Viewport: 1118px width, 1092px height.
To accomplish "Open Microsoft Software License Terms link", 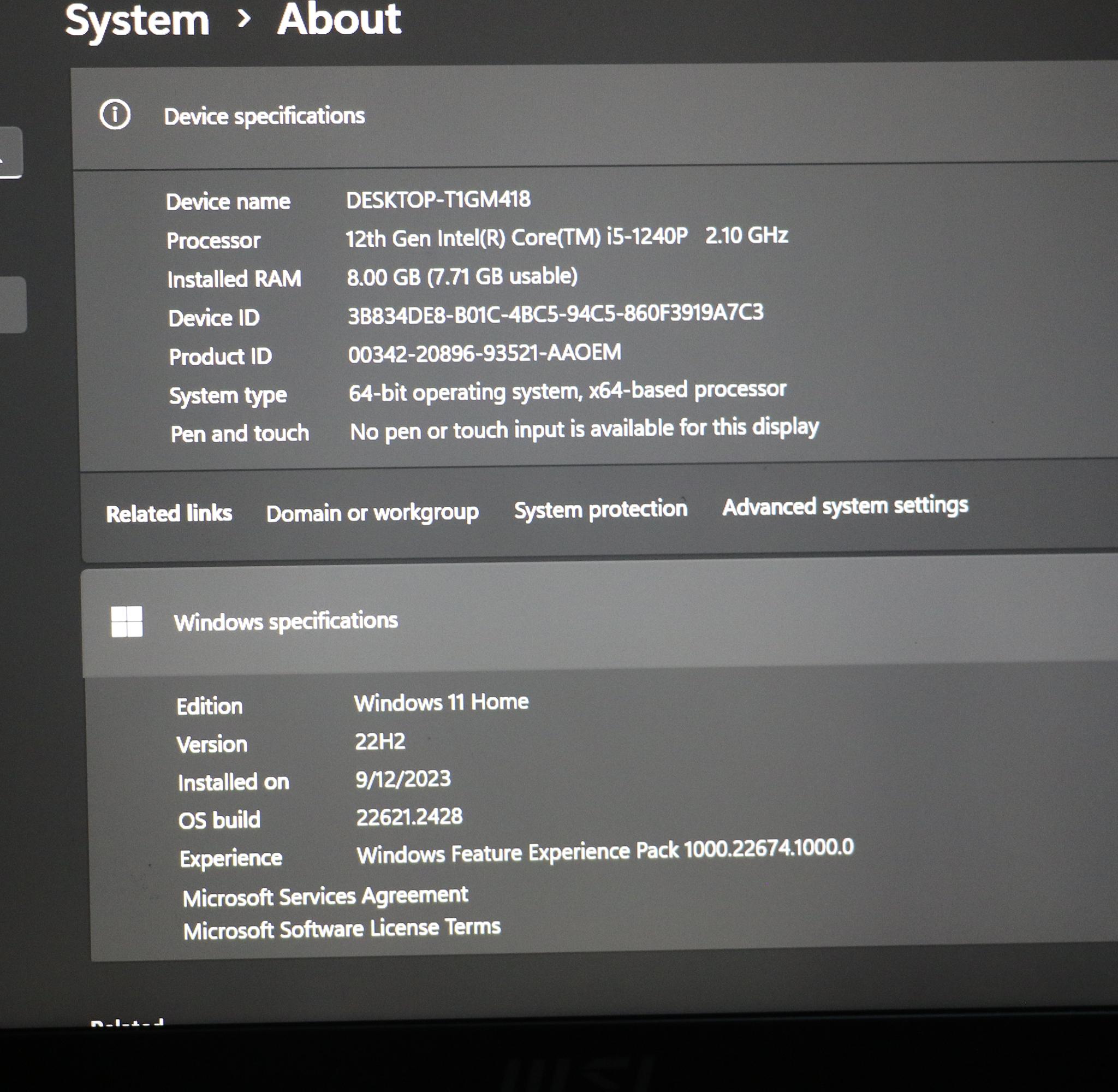I will [342, 929].
